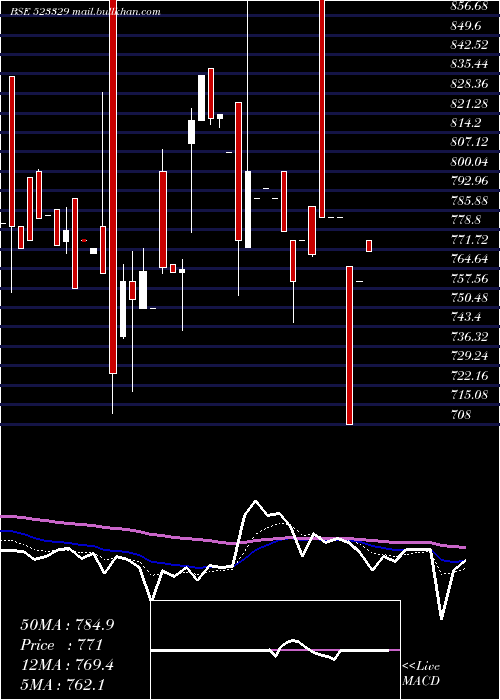Click the last small red candle near 771
This screenshot has height=700, width=500.
[x=369, y=246]
